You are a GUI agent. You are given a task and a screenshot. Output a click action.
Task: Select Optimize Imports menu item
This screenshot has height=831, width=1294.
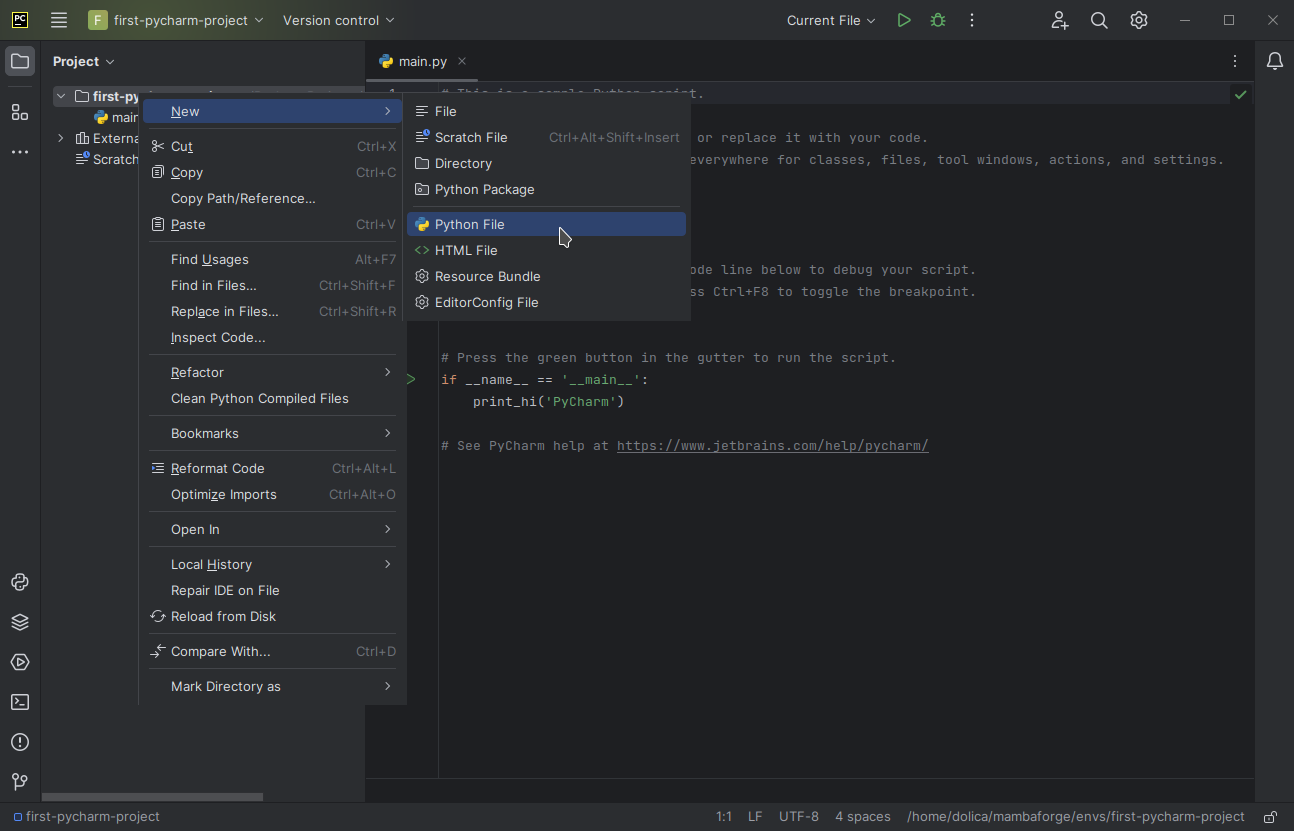click(272, 494)
